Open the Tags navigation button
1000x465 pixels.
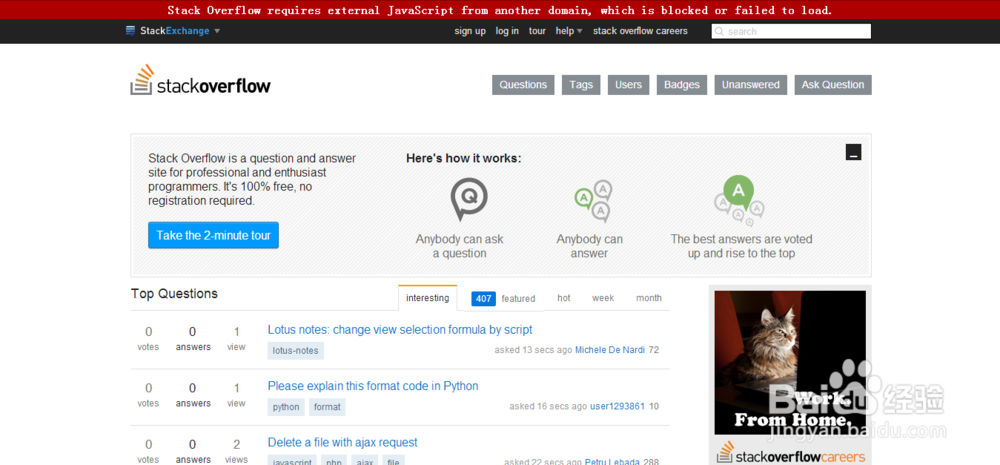[x=581, y=85]
